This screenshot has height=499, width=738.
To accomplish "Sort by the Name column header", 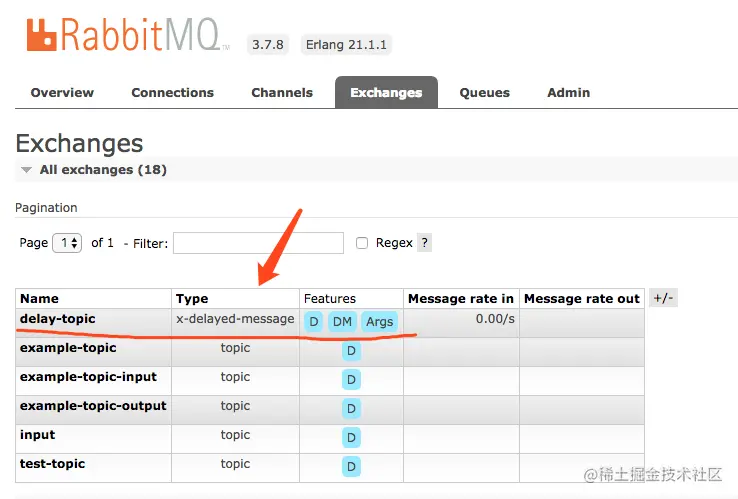I will 40,298.
